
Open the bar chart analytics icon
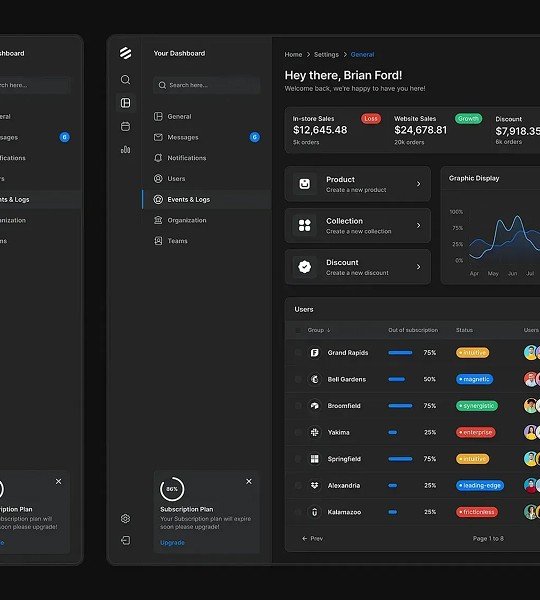click(x=125, y=150)
